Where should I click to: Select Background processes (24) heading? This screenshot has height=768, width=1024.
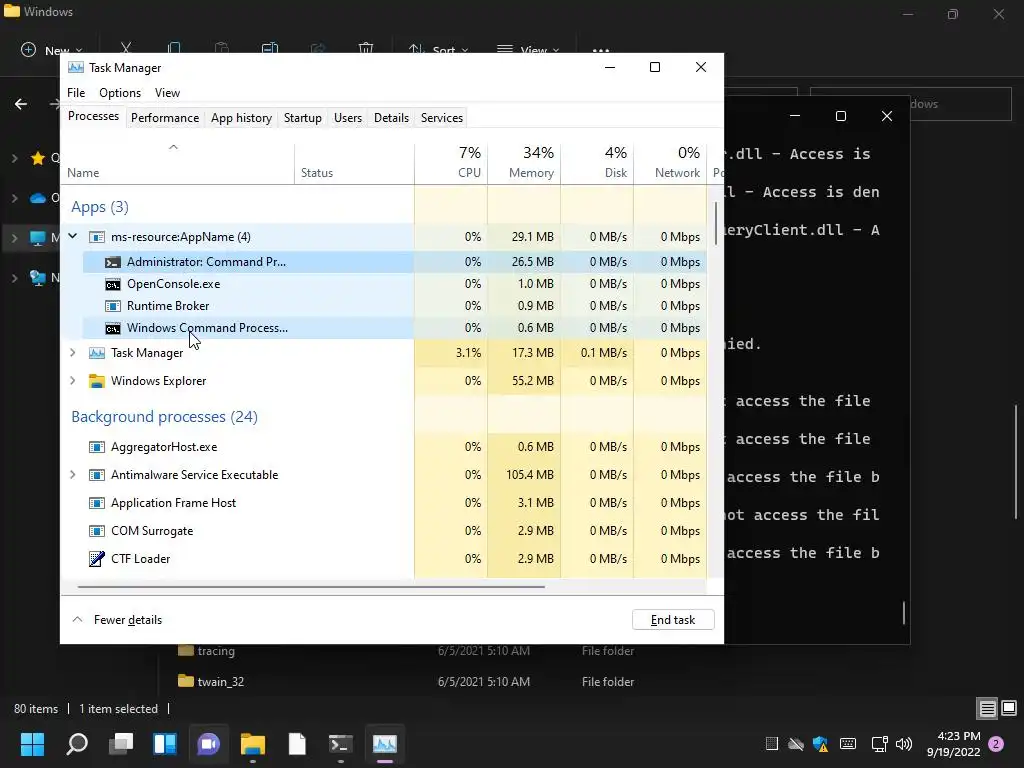[165, 417]
